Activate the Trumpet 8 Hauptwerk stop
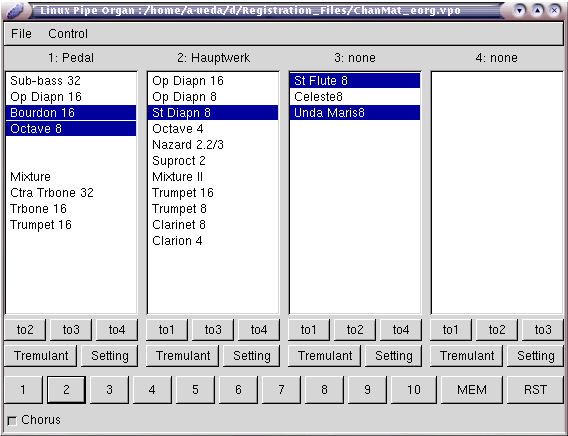568x436 pixels. click(213, 209)
